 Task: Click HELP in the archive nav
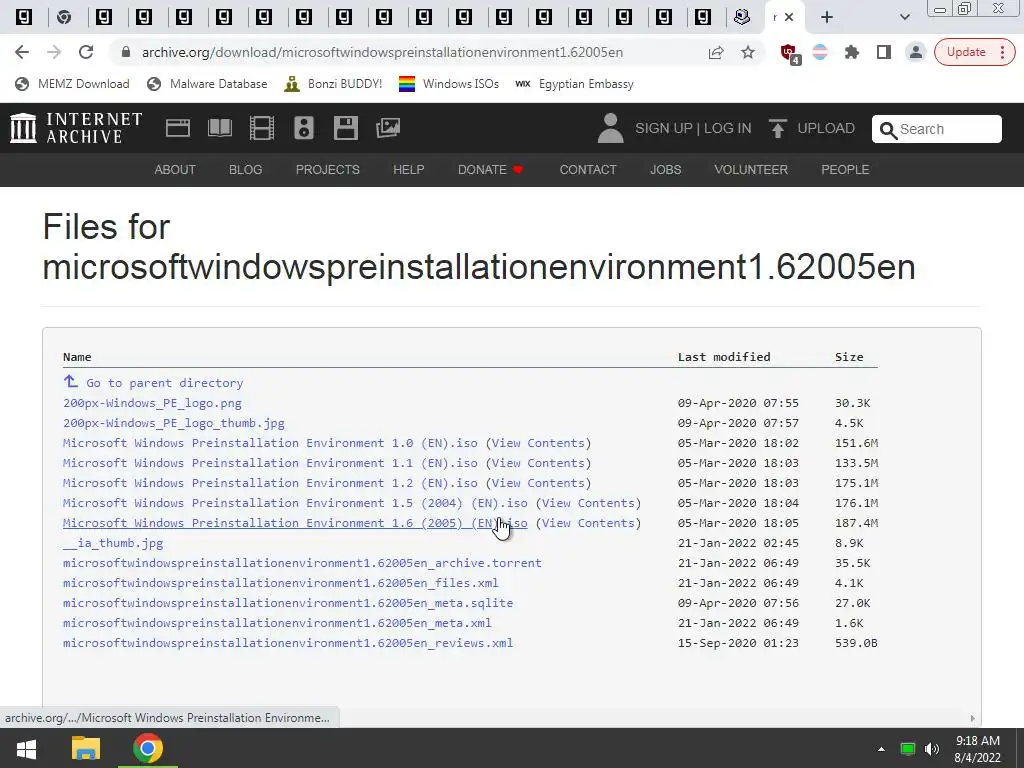pos(409,170)
